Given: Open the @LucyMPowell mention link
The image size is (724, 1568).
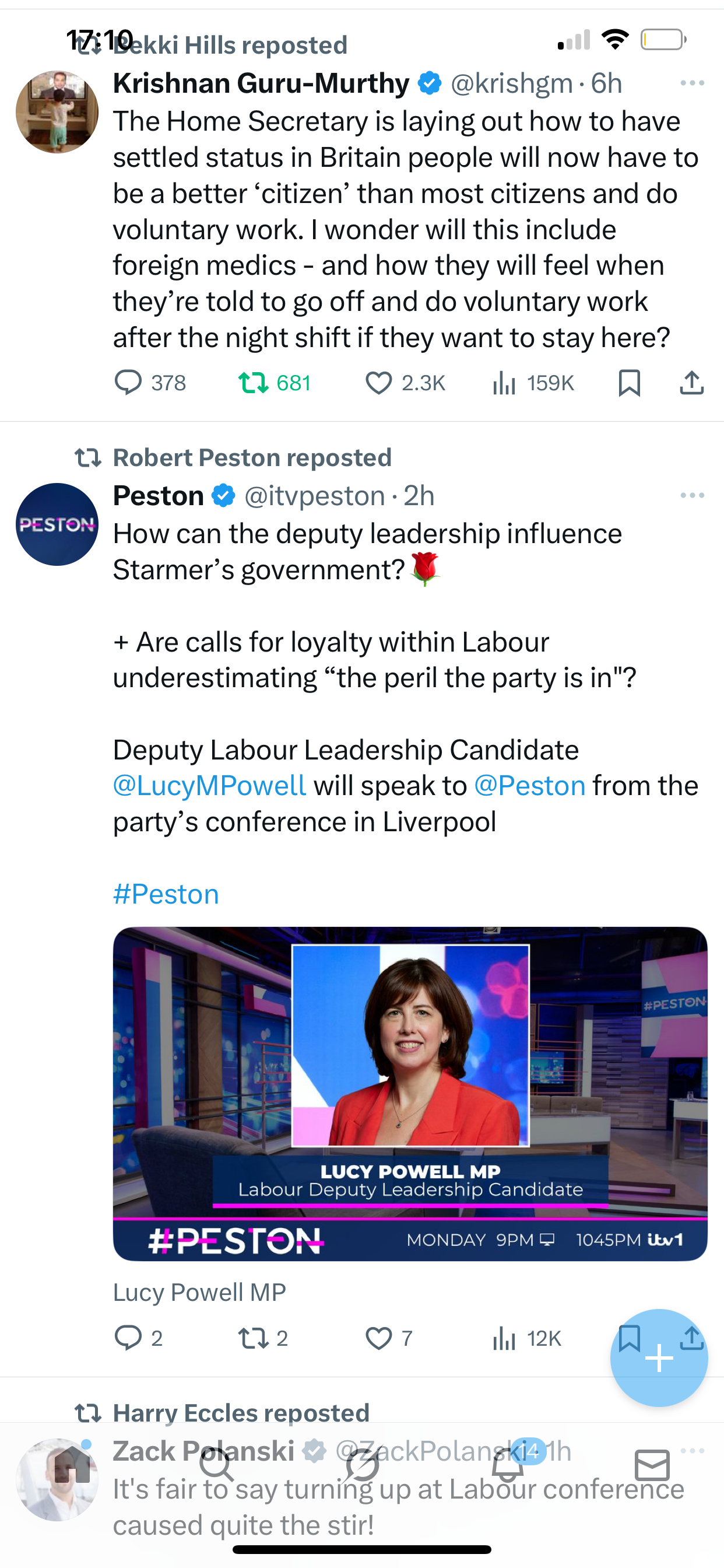Looking at the screenshot, I should 209,786.
